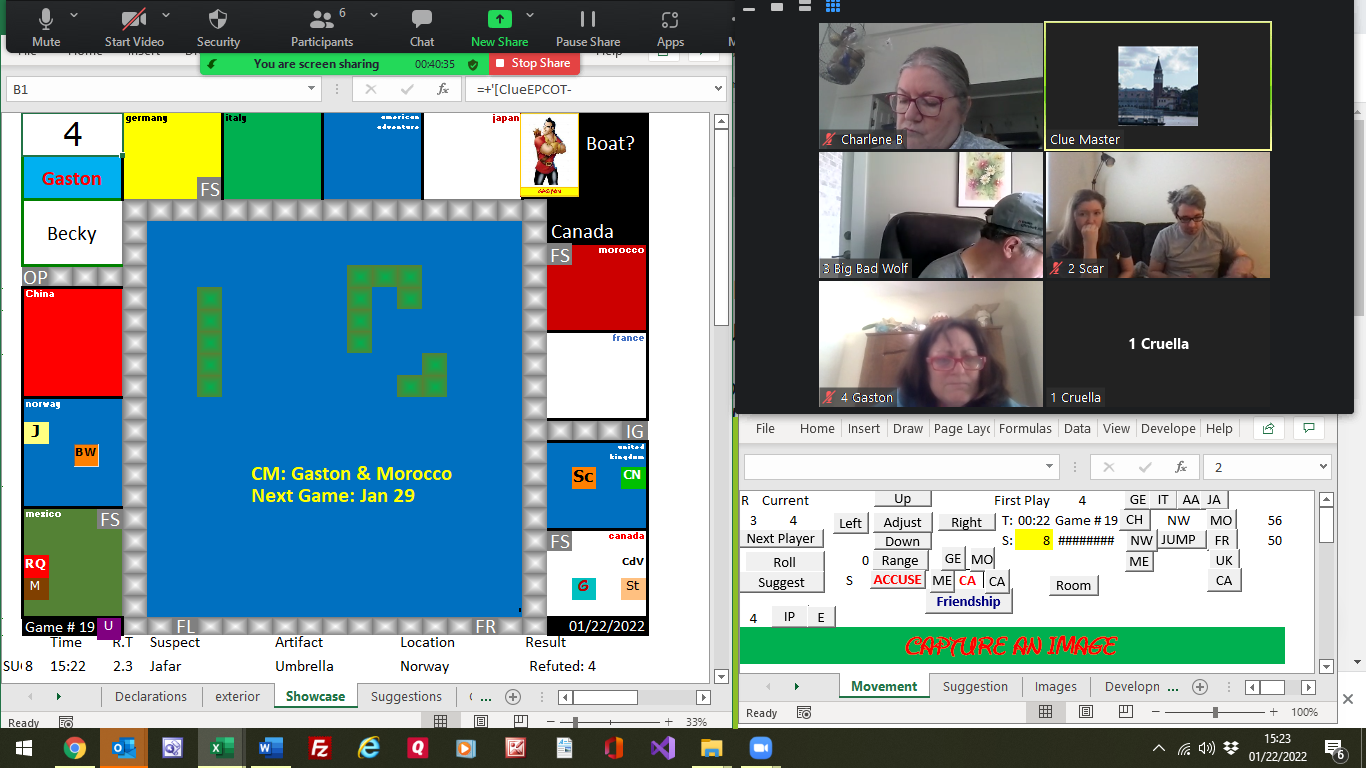Show hidden system tray icons
The height and width of the screenshot is (768, 1366).
coord(1159,748)
